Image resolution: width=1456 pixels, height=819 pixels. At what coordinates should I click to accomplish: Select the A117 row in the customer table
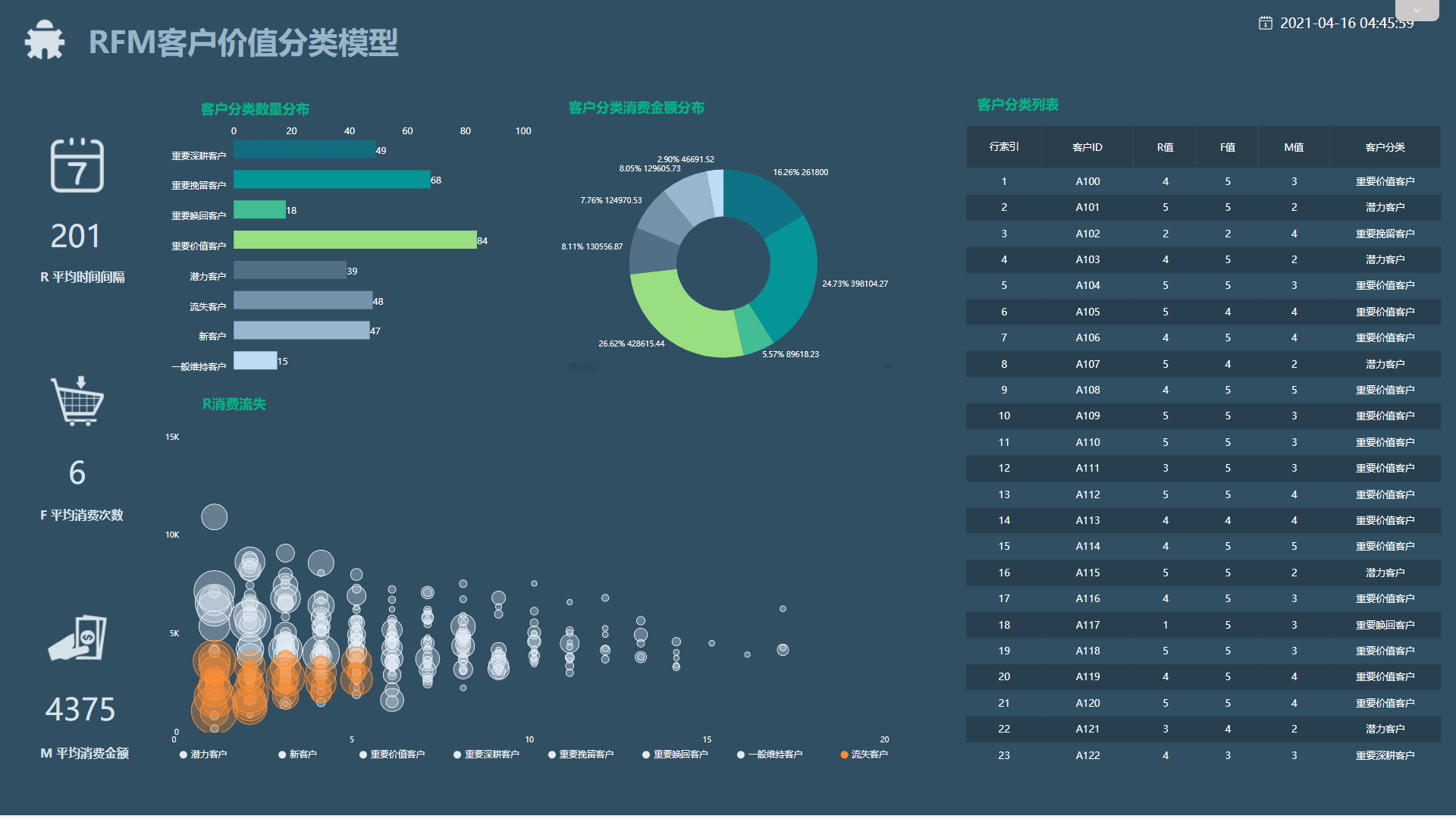[x=1087, y=625]
